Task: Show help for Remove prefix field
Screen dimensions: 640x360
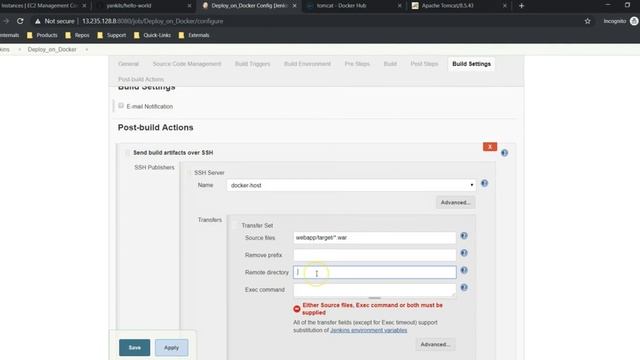Action: point(464,253)
